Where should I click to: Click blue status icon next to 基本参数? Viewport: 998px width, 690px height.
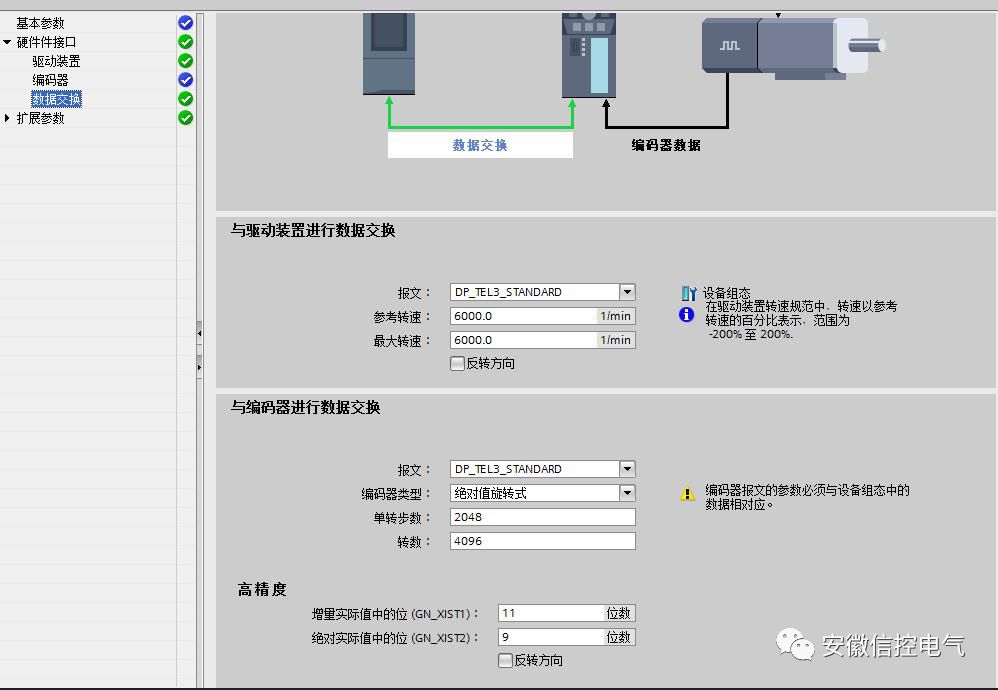coord(185,22)
